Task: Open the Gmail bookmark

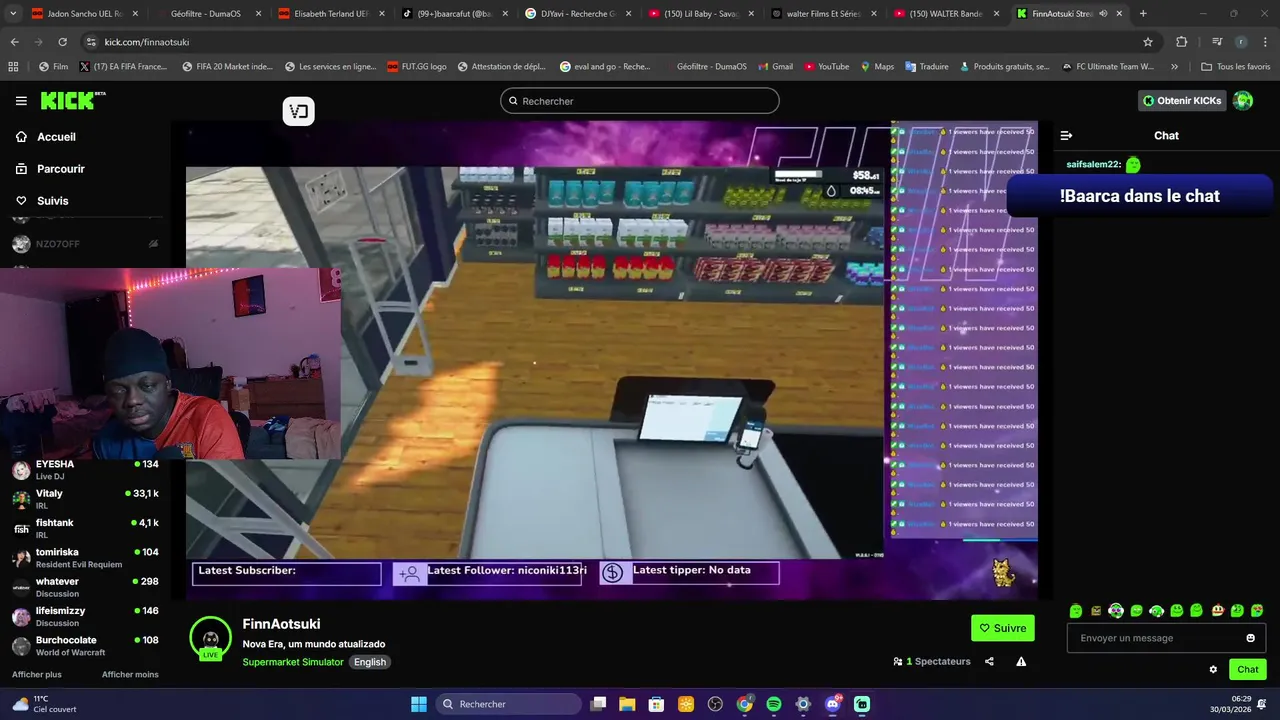Action: pyautogui.click(x=774, y=67)
